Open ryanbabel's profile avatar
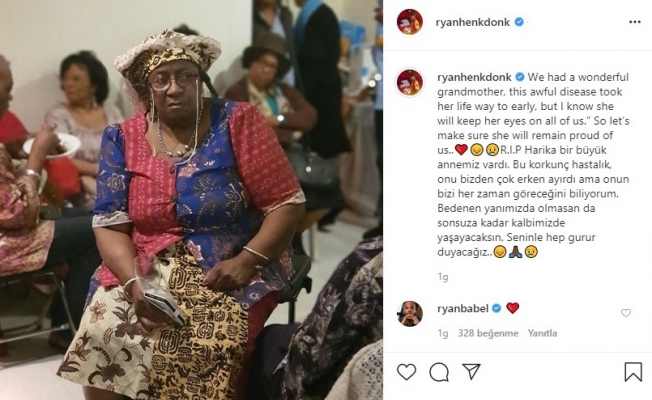 410,314
